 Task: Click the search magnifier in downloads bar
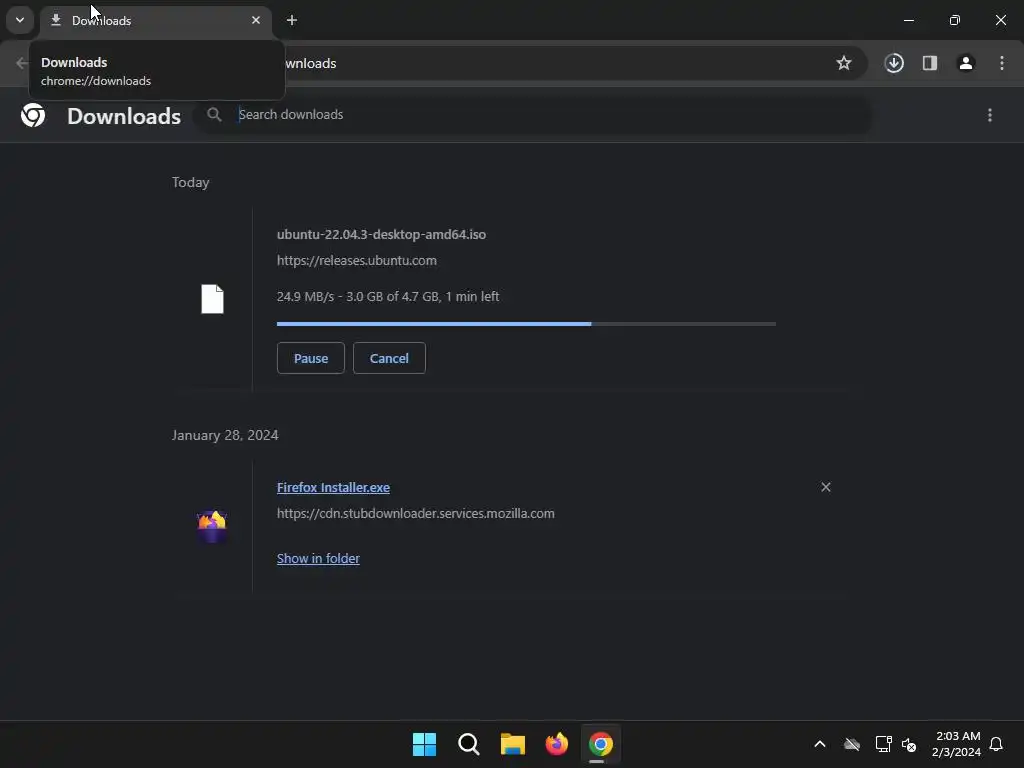tap(214, 115)
